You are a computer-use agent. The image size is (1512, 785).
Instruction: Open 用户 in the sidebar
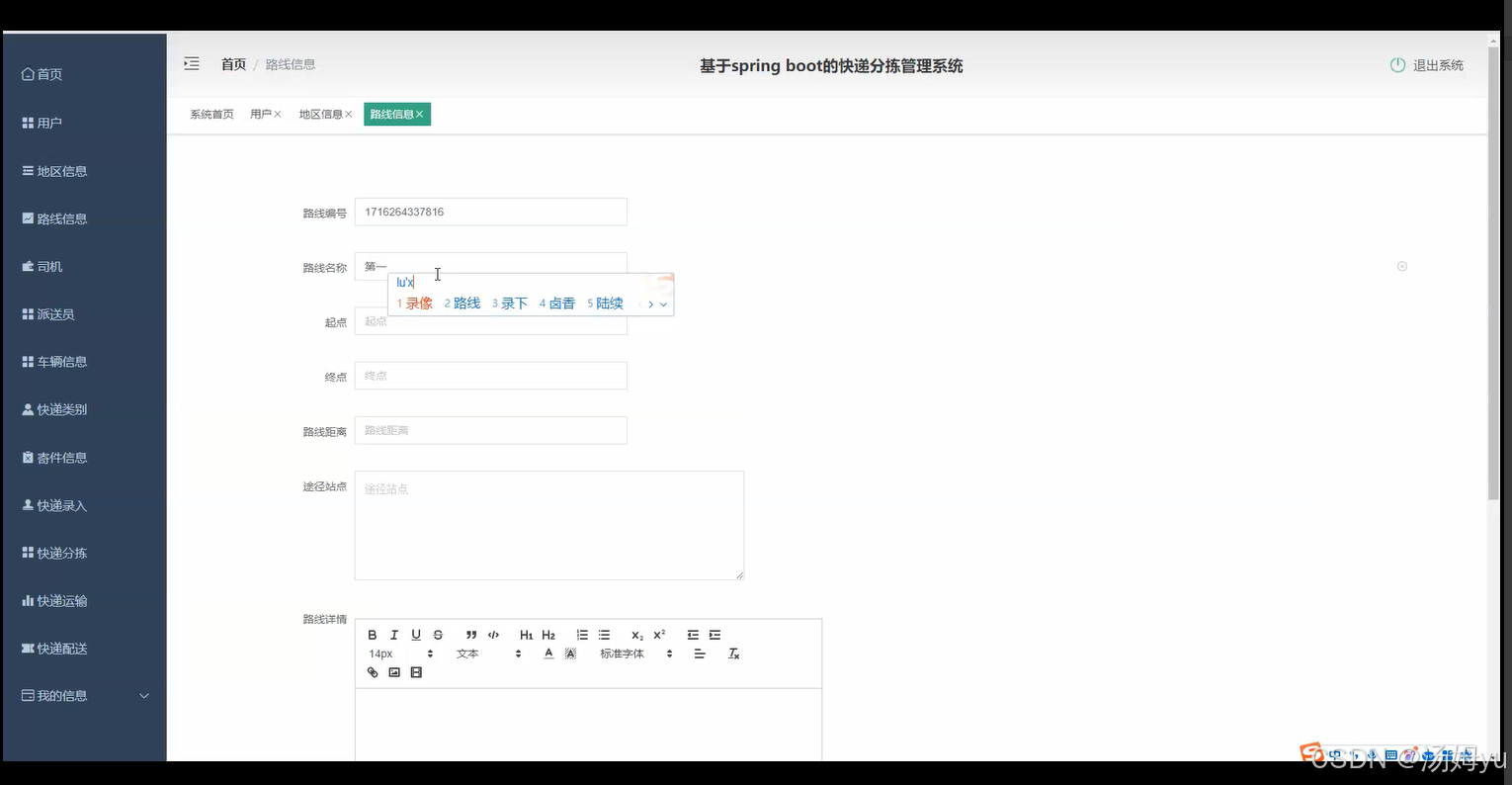(x=84, y=123)
